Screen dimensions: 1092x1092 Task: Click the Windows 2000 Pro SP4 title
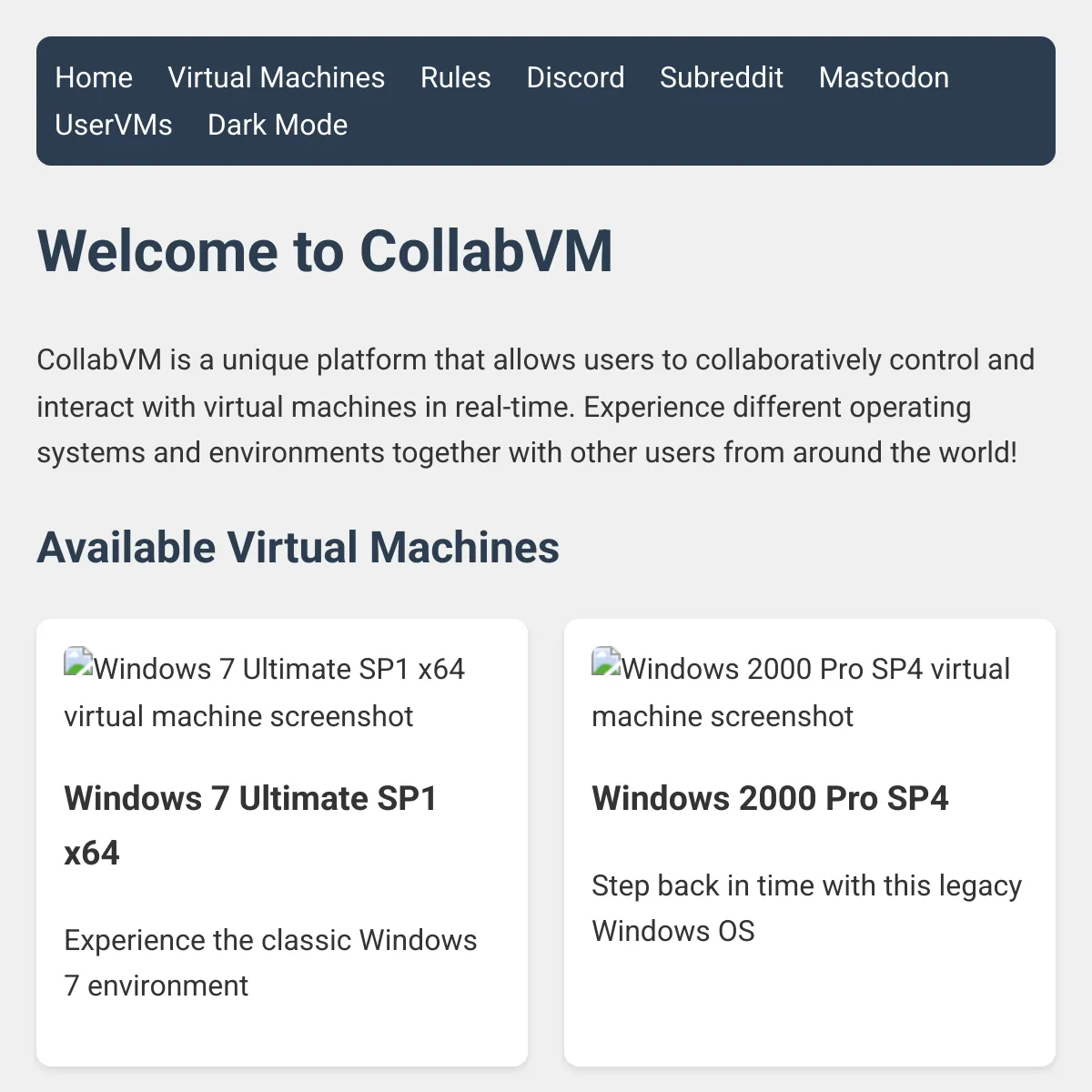771,800
